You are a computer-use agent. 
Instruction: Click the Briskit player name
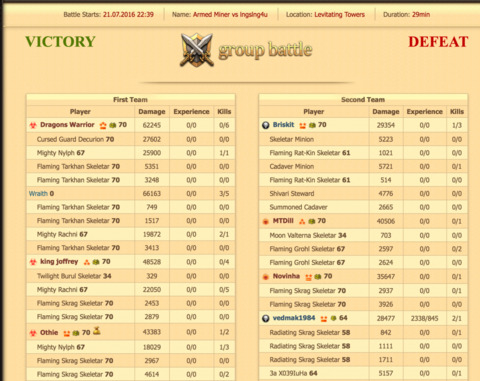point(283,125)
